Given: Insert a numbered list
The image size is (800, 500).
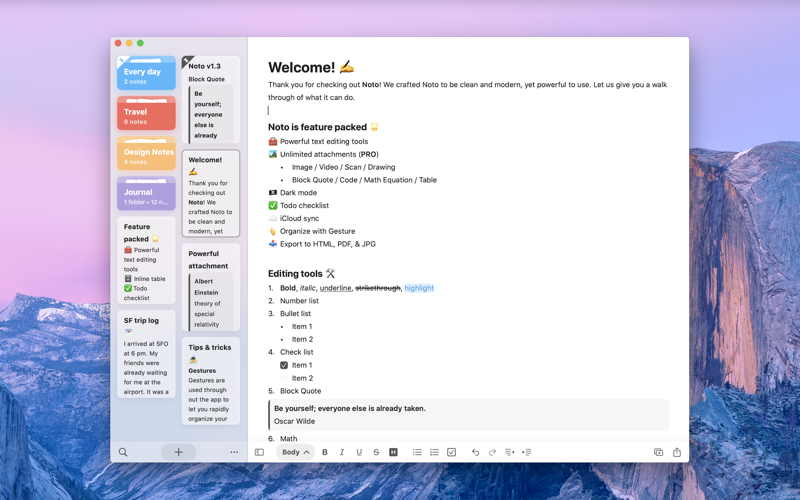Looking at the screenshot, I should (x=434, y=452).
